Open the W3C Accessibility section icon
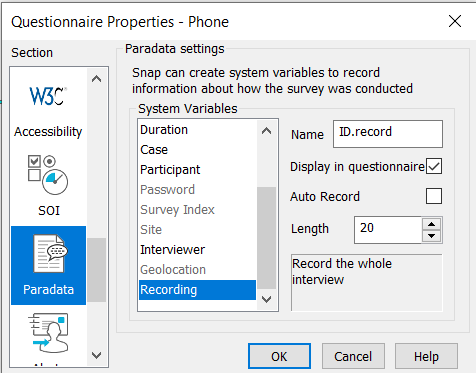 (x=48, y=110)
